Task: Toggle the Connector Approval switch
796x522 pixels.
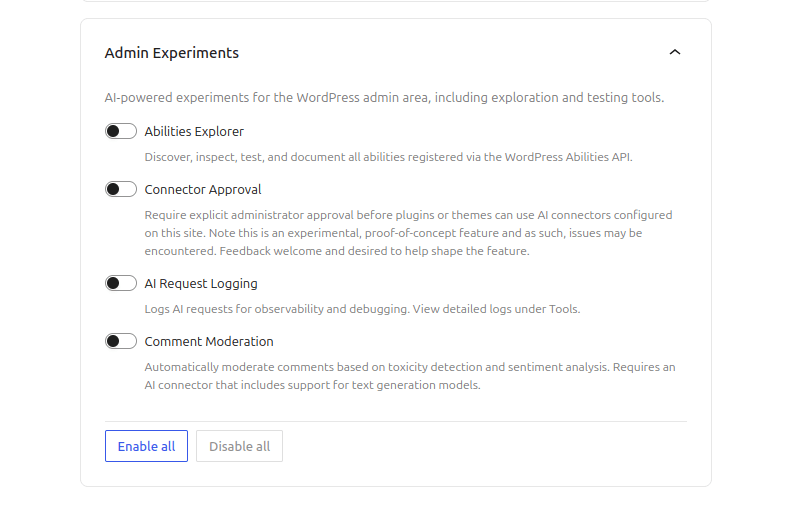Action: [x=121, y=189]
